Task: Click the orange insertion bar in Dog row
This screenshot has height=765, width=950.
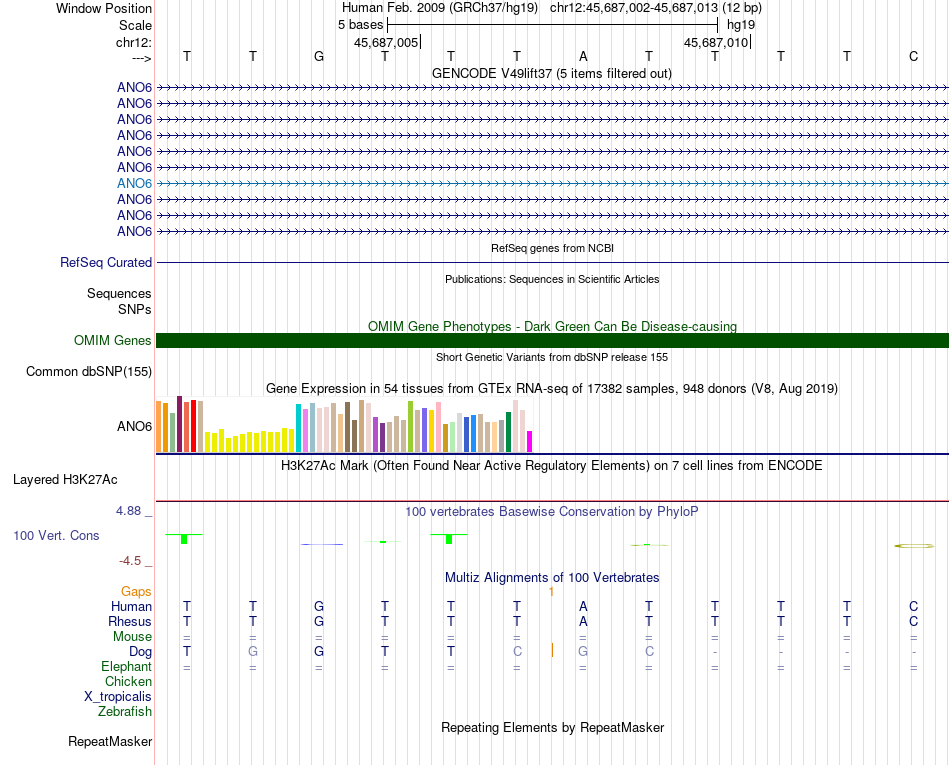Action: point(552,651)
